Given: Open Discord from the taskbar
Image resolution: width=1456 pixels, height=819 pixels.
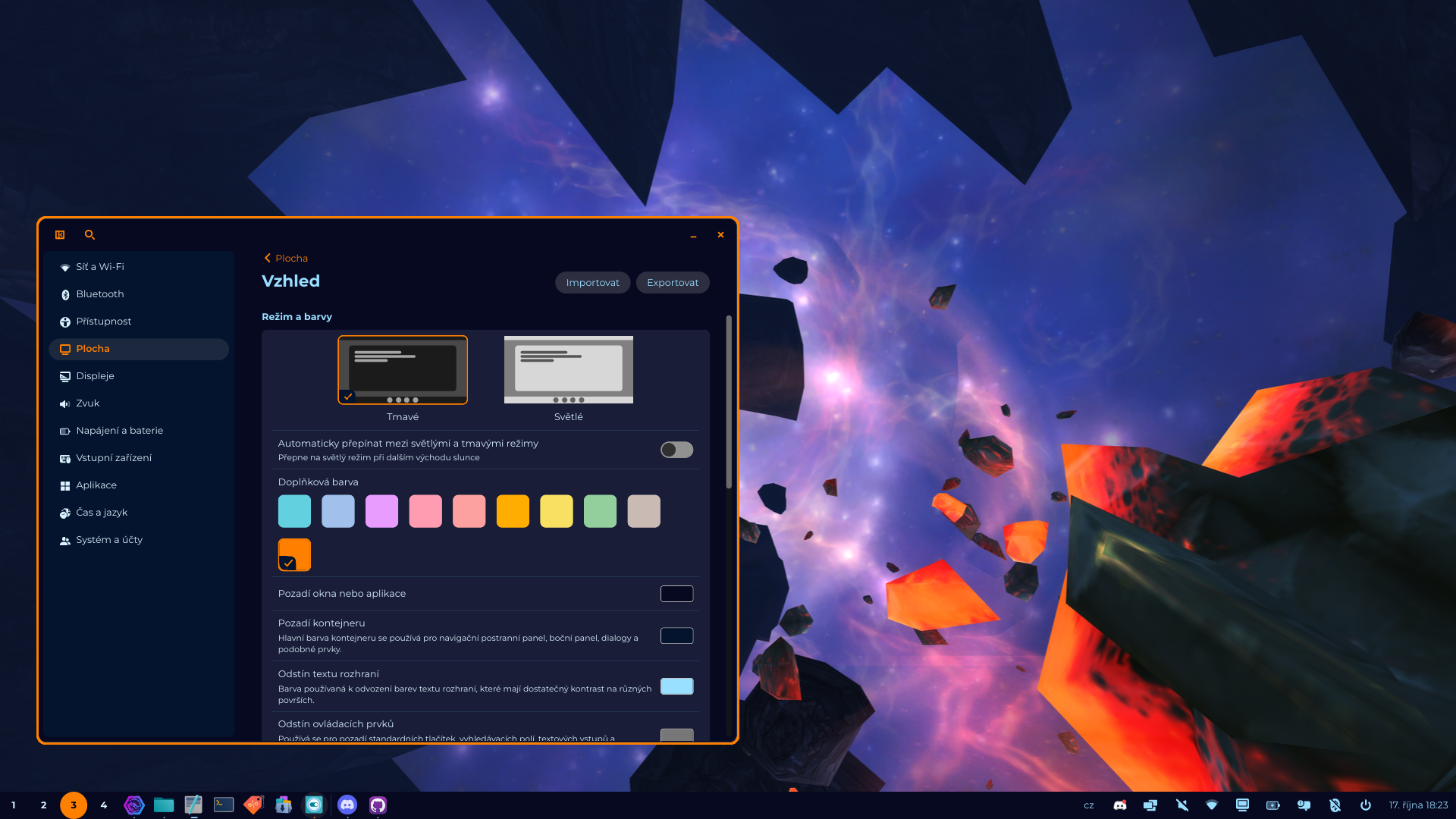Looking at the screenshot, I should [347, 805].
